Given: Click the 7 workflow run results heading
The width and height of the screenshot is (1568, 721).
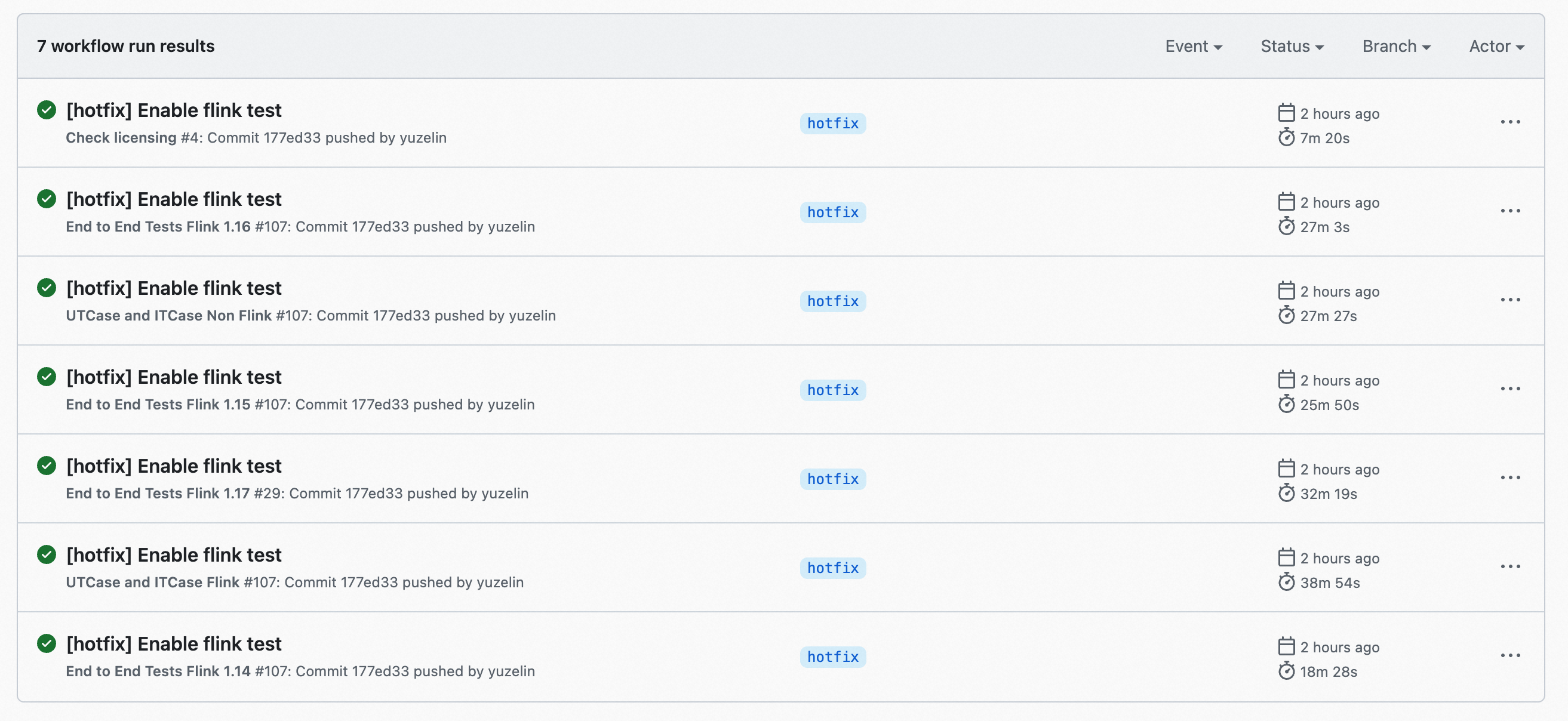Looking at the screenshot, I should click(125, 46).
